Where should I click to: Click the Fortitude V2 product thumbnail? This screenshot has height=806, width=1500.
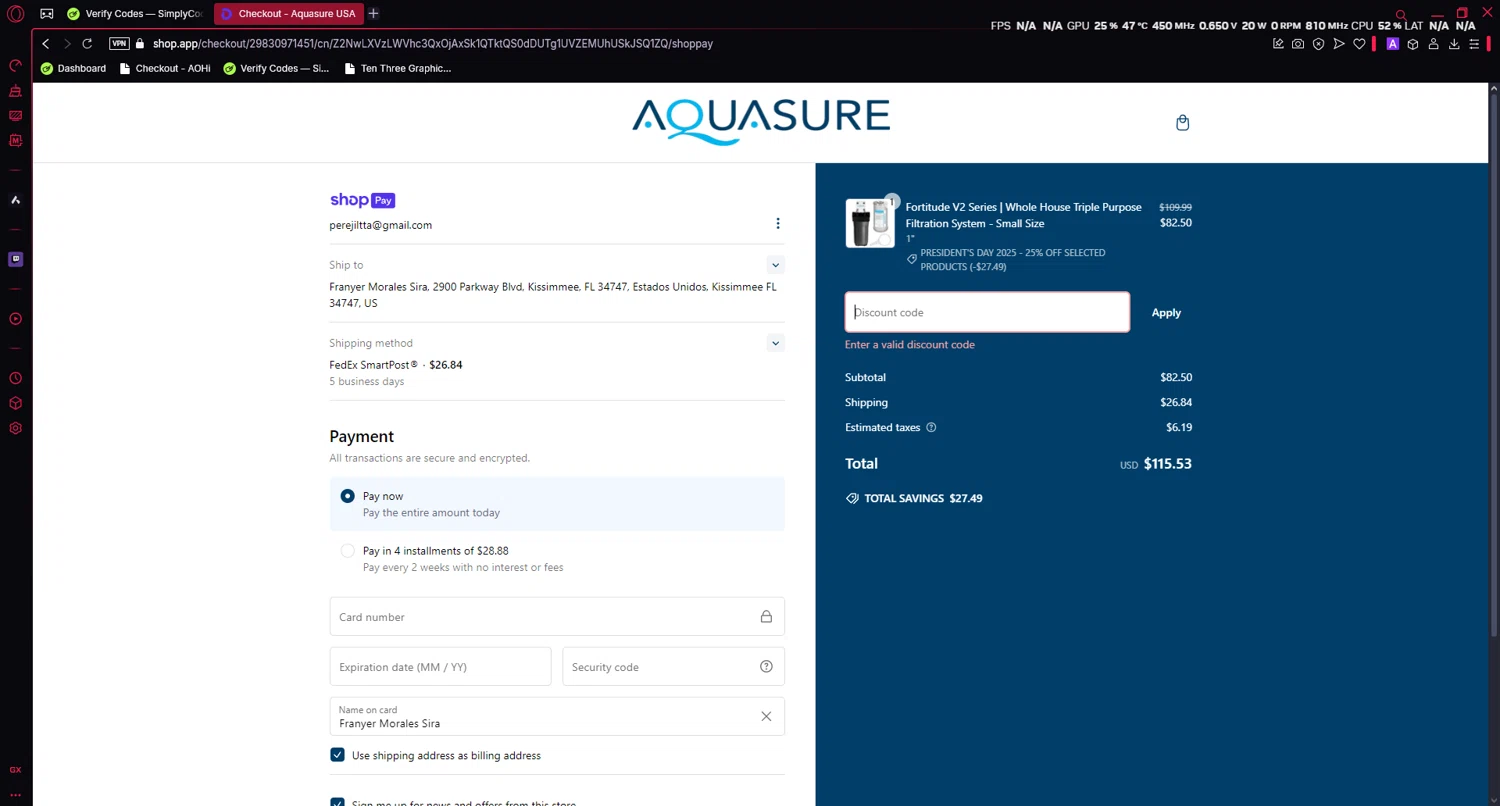870,223
